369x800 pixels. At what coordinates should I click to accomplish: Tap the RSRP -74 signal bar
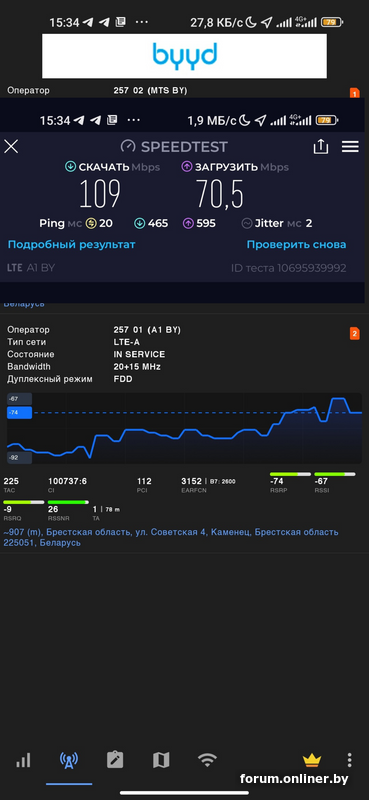point(290,474)
